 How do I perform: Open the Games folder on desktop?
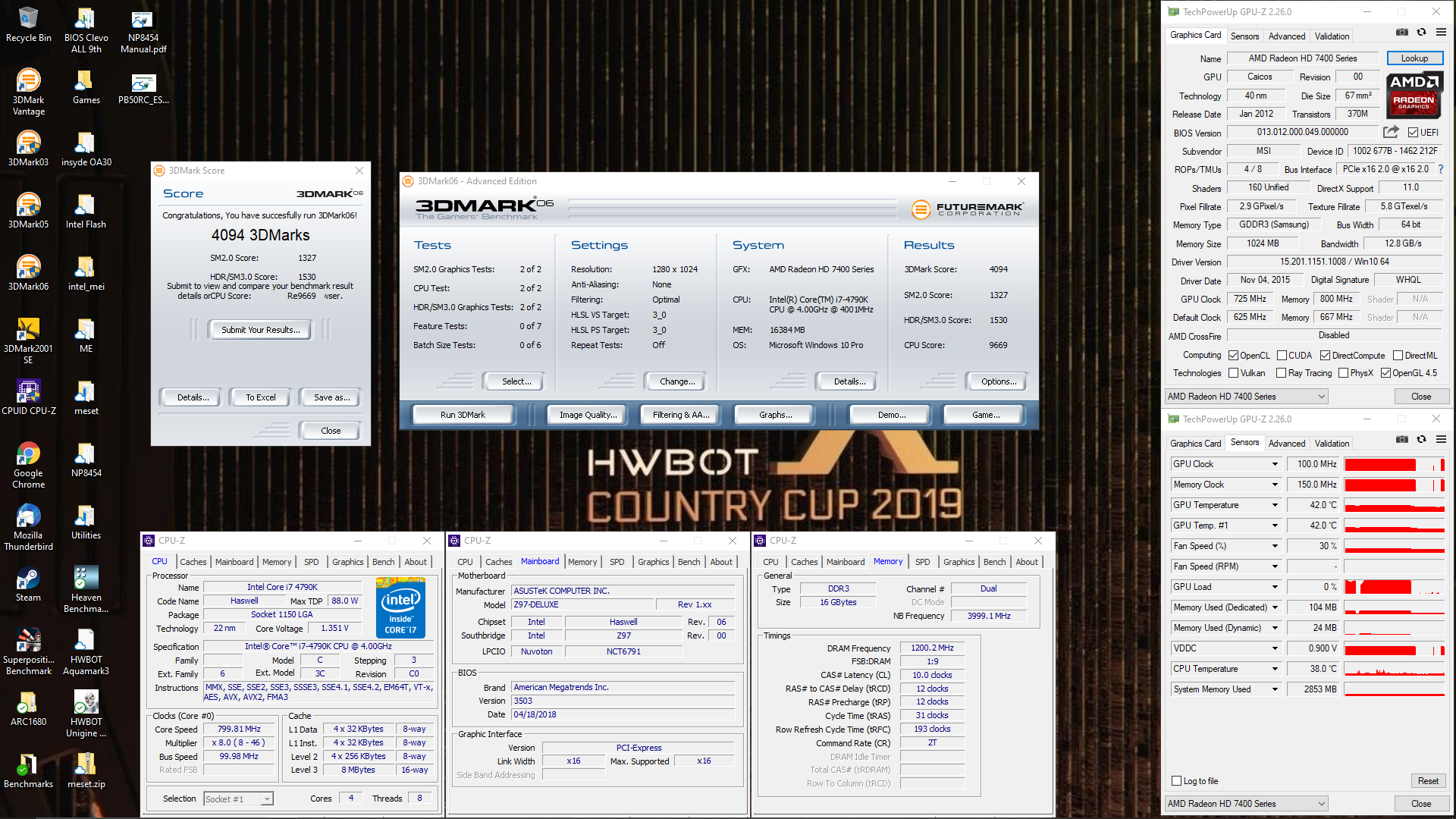[x=86, y=86]
